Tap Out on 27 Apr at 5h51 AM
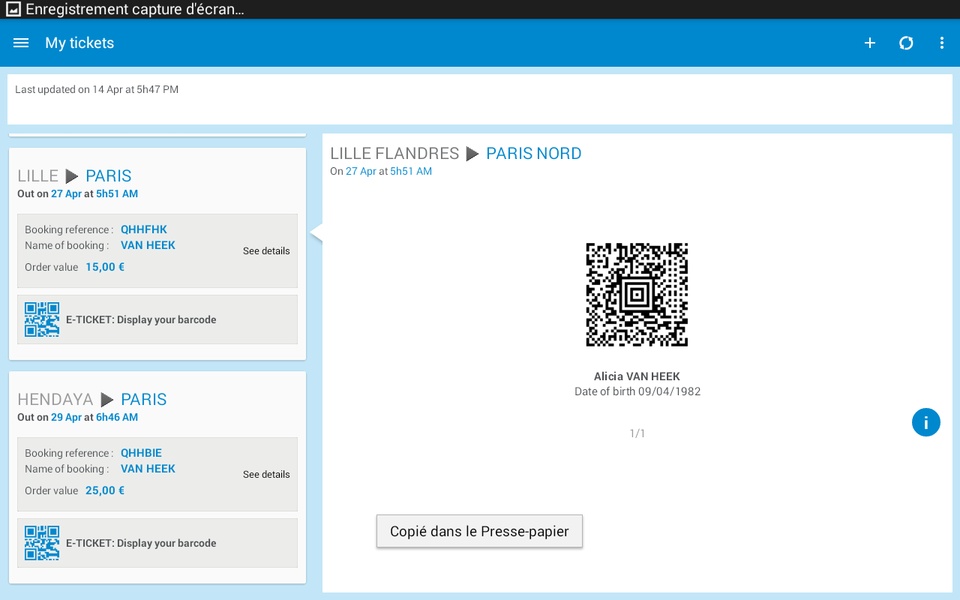Viewport: 960px width, 600px height. point(78,193)
